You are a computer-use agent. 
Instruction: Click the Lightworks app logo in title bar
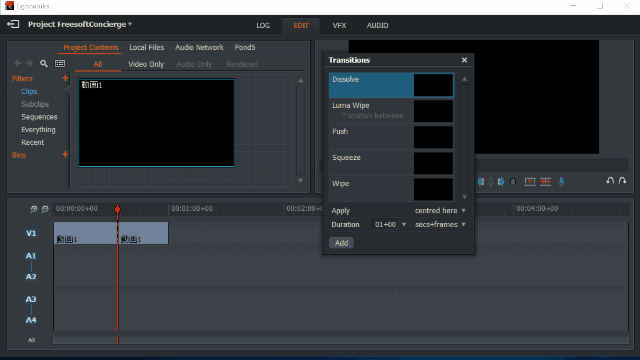[9, 6]
